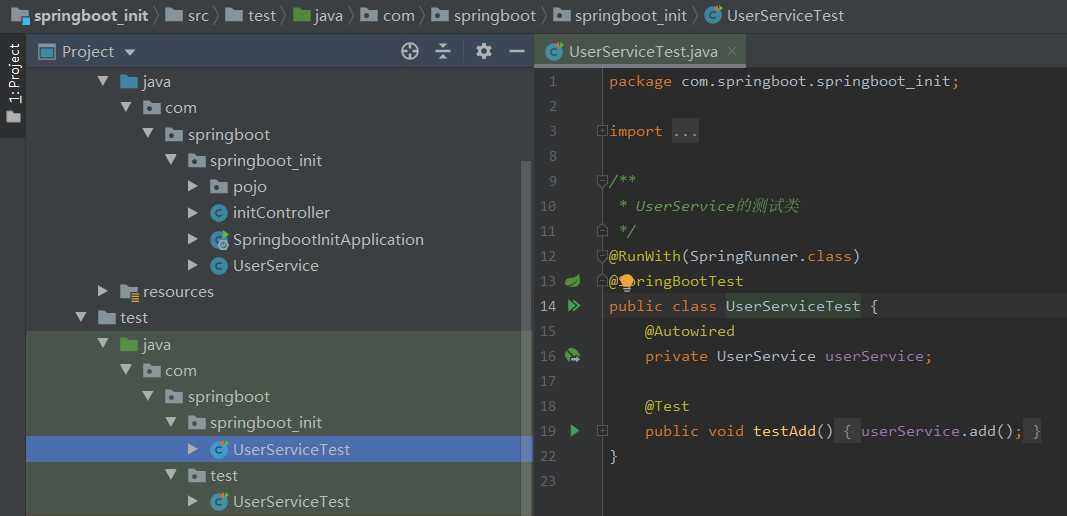Viewport: 1067px width, 516px height.
Task: Collapse the test springboot package
Action: tap(148, 396)
